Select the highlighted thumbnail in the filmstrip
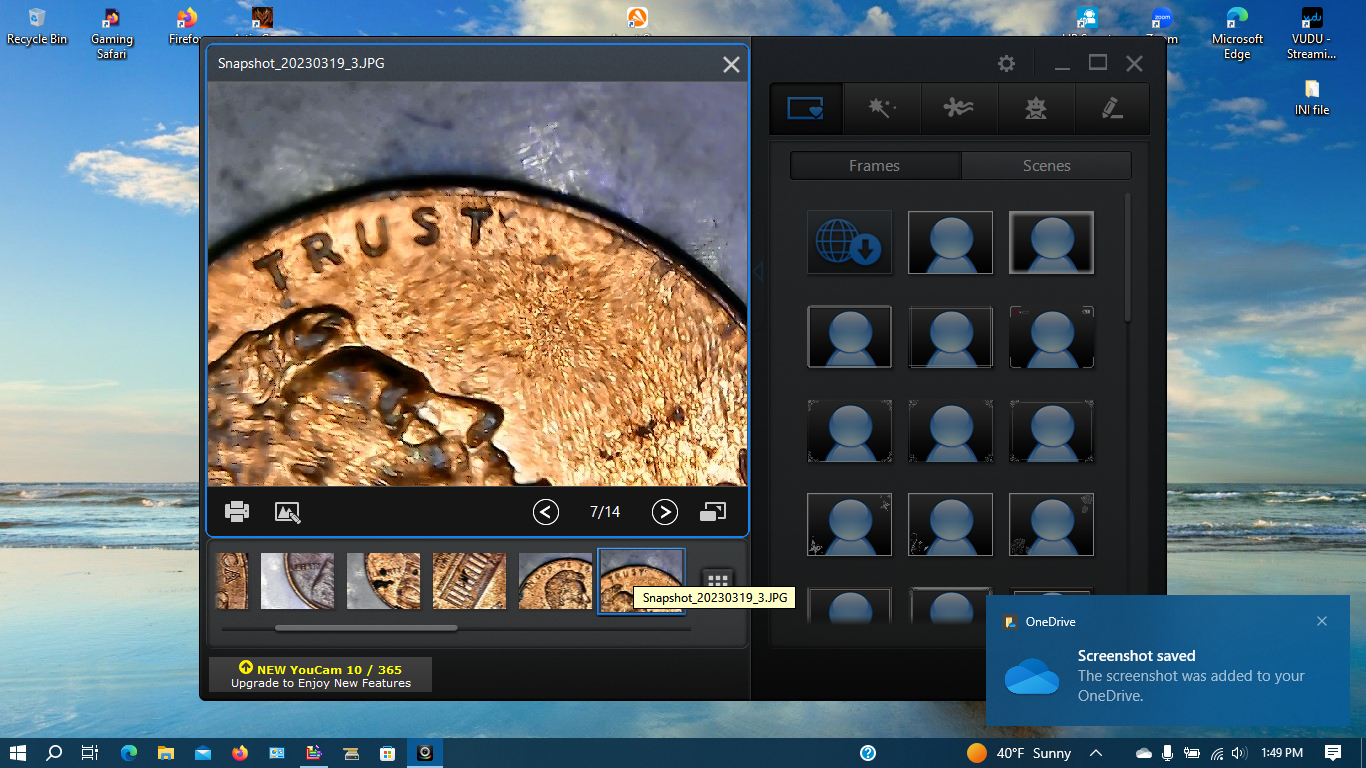Image resolution: width=1366 pixels, height=768 pixels. click(641, 581)
